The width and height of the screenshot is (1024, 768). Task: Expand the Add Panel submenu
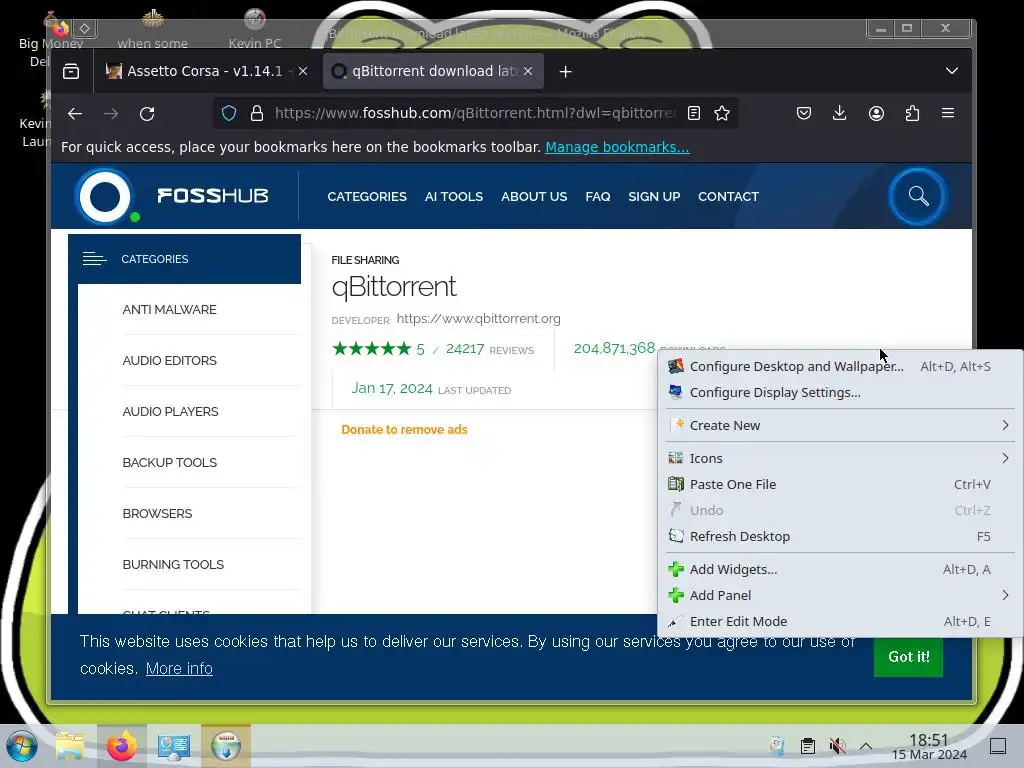click(839, 596)
